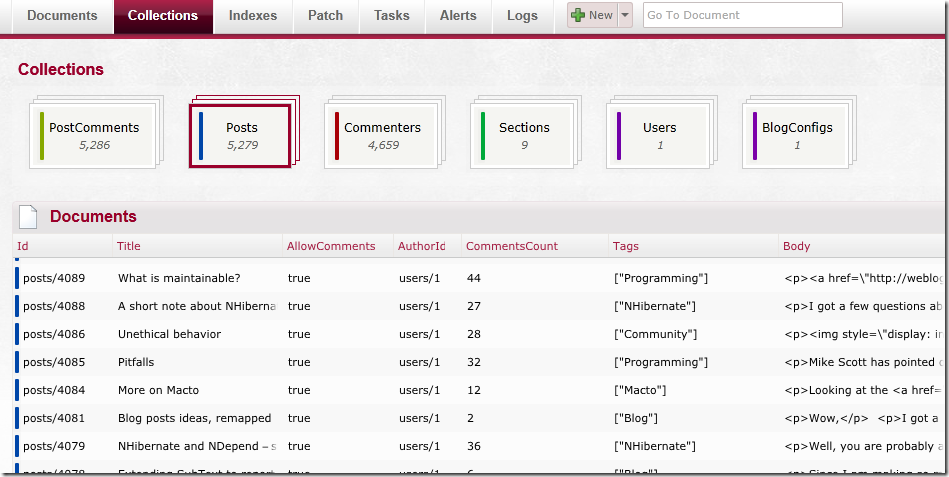Click the ["Community"] tags cell
Screen dimensions: 949x477
click(655, 334)
